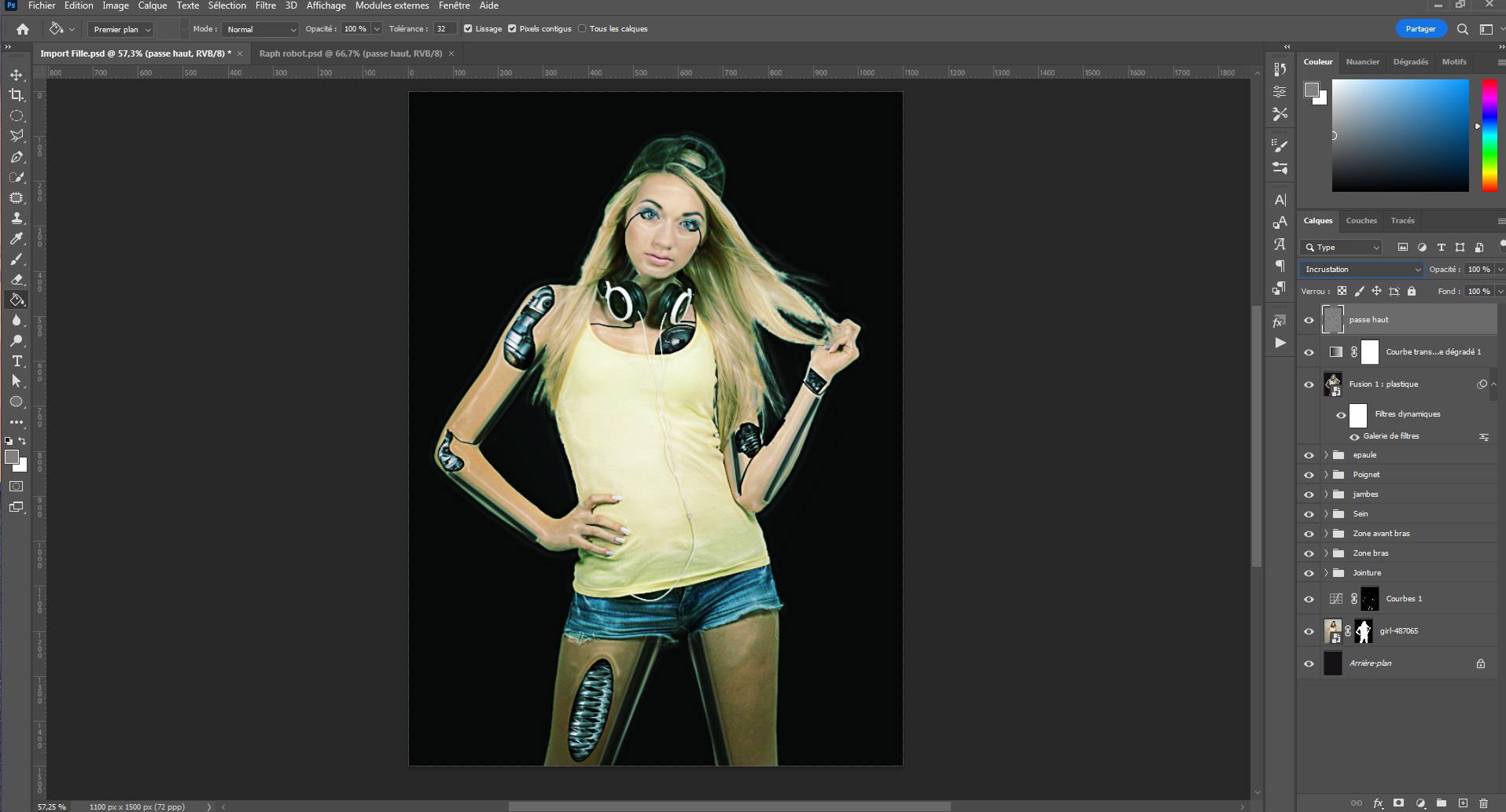Switch to the Couches tab
Screen dimensions: 1506x812
(1361, 221)
